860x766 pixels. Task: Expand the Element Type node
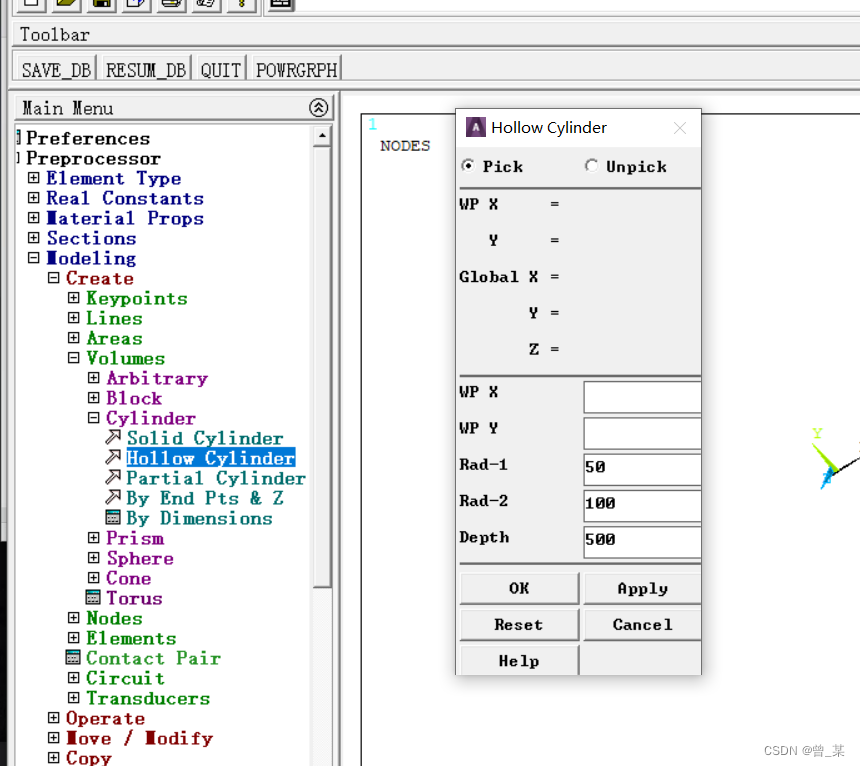point(33,178)
